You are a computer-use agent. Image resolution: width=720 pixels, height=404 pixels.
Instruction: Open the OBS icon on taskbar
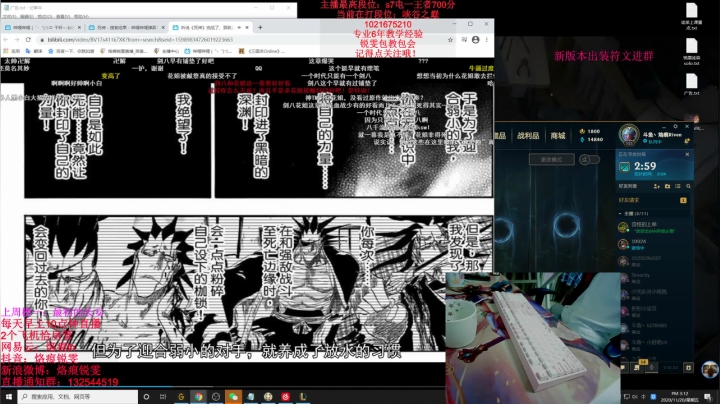coord(216,397)
